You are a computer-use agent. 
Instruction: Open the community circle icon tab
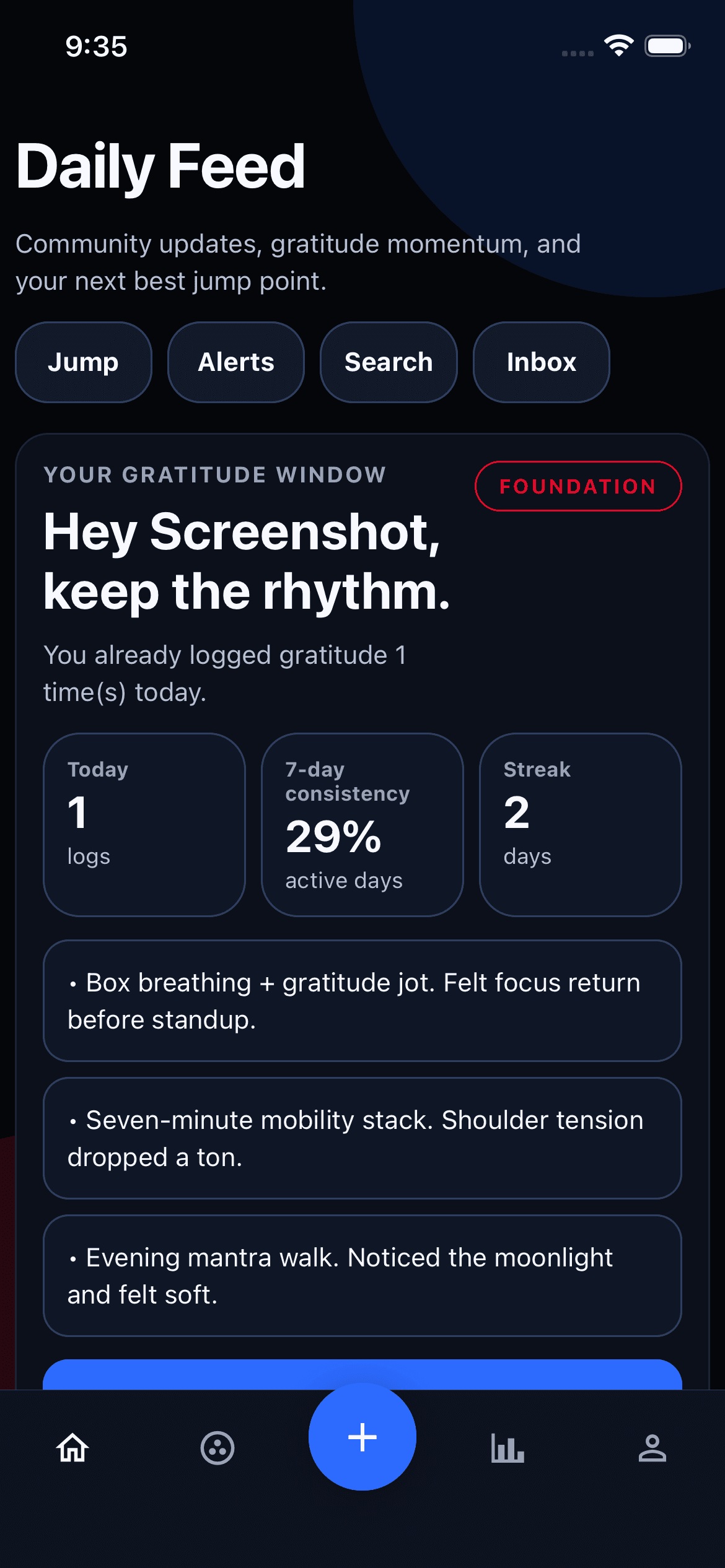tap(217, 1448)
